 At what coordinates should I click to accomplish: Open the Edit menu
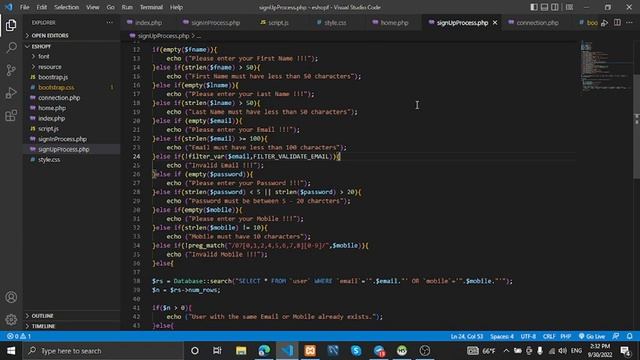(x=42, y=7)
